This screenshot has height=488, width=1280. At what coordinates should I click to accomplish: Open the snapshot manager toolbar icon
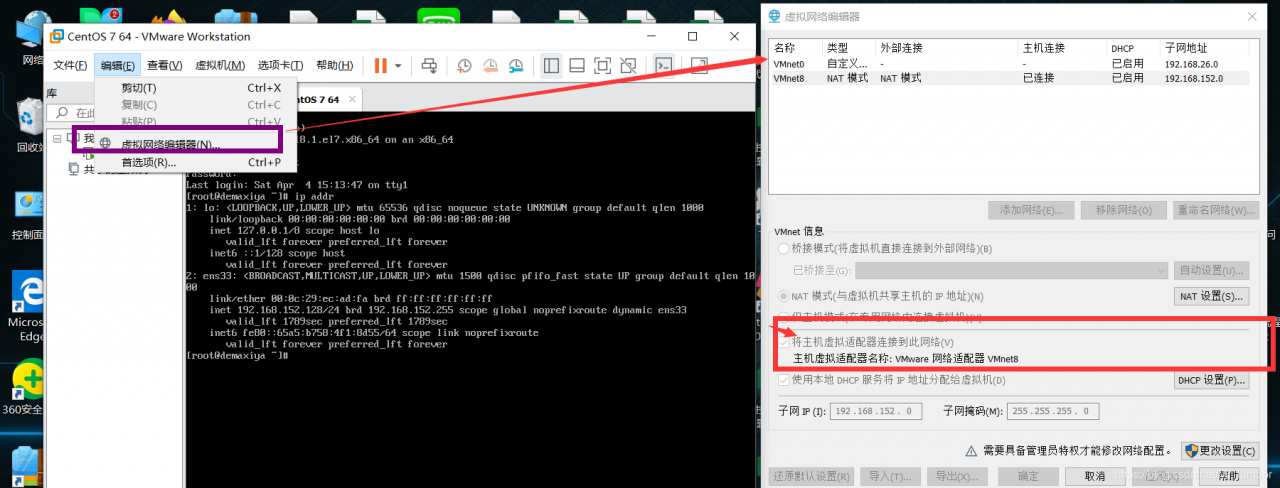515,66
